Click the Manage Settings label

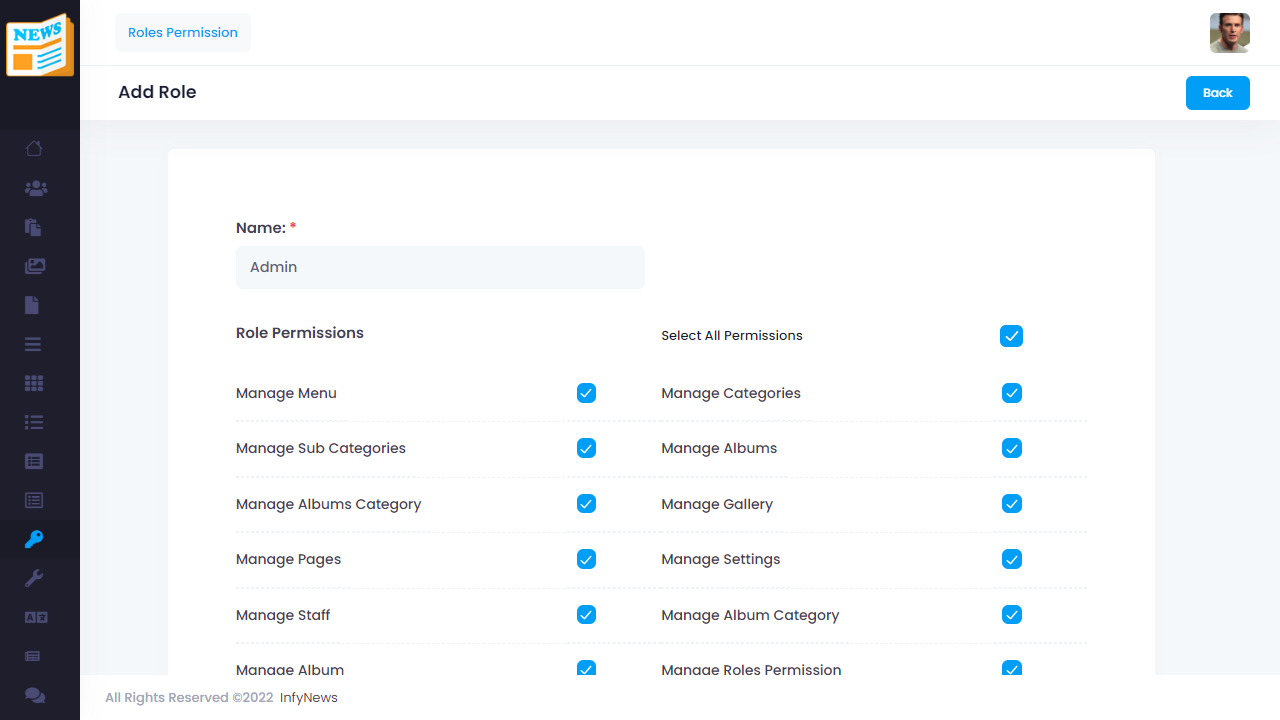[720, 559]
